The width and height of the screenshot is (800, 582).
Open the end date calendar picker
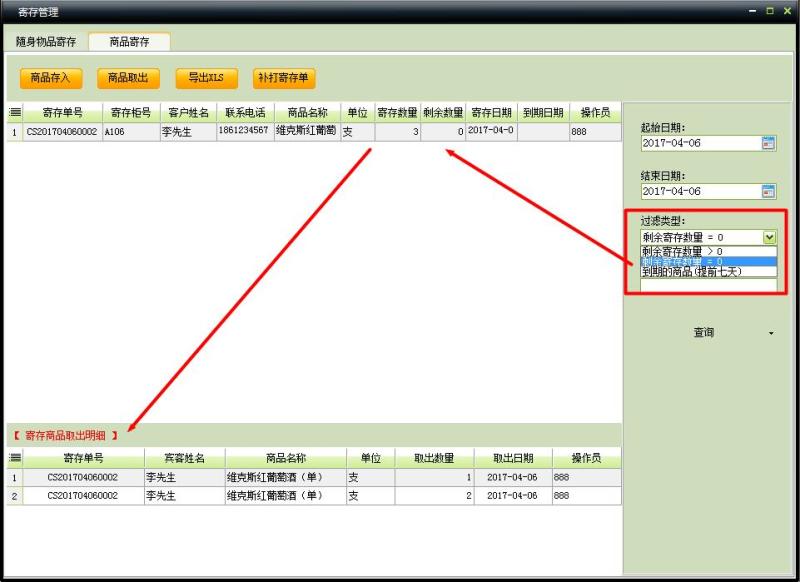click(768, 191)
